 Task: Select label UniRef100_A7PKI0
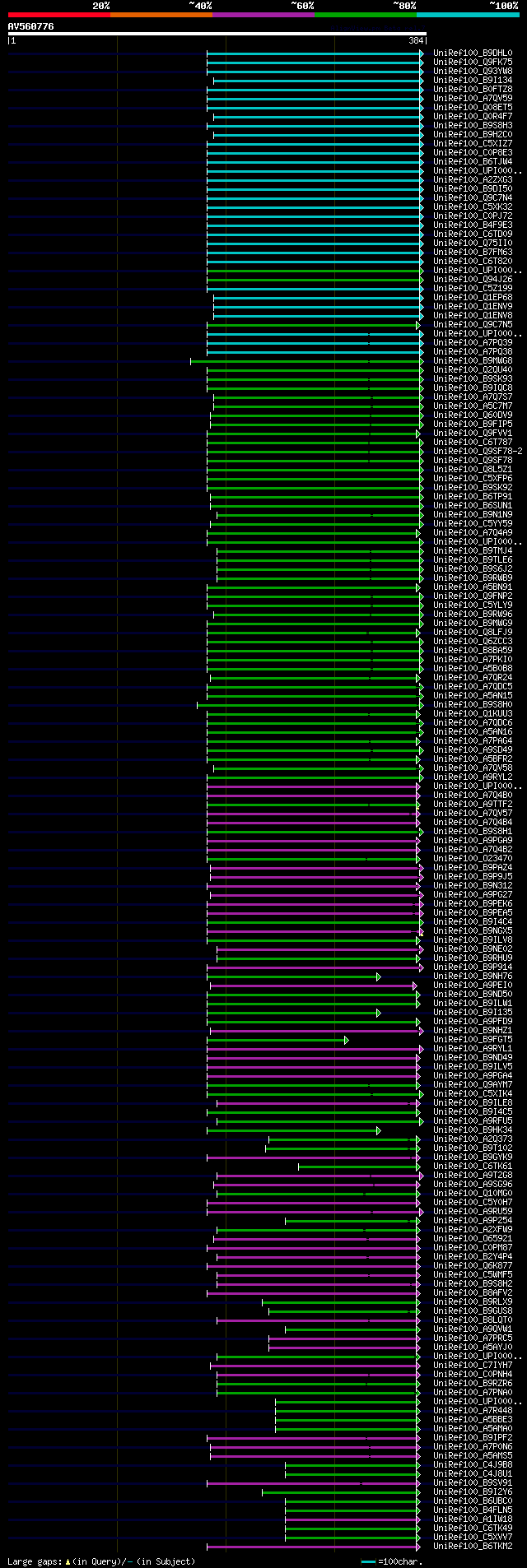click(x=473, y=660)
